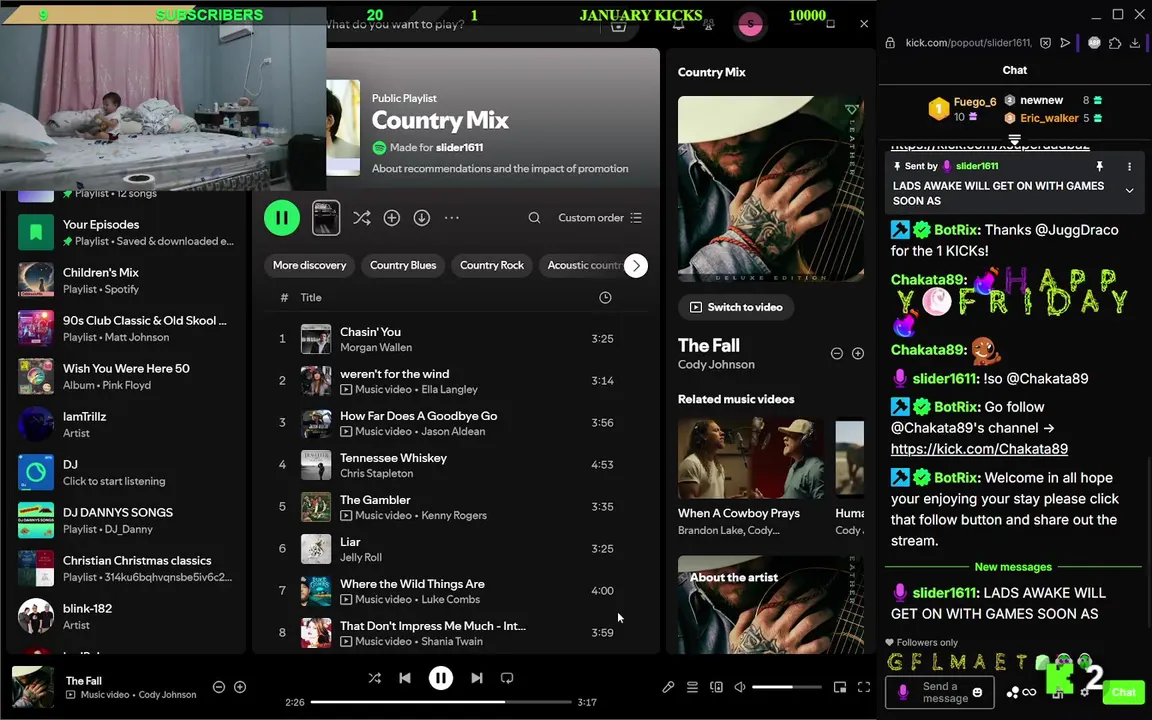Open DJ DANNYS SONGS playlist
This screenshot has height=720, width=1152.
click(x=126, y=520)
